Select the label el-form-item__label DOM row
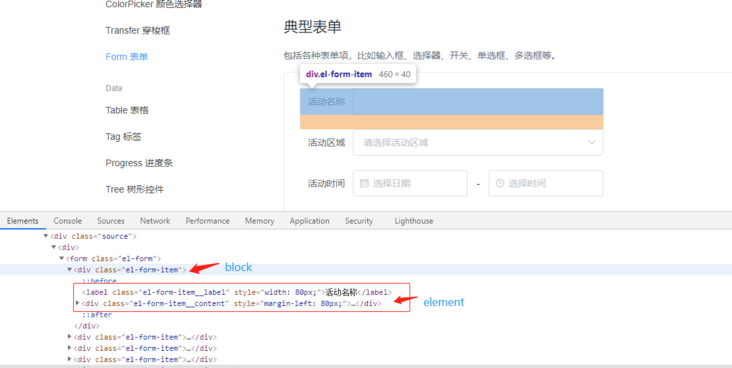 click(x=237, y=293)
